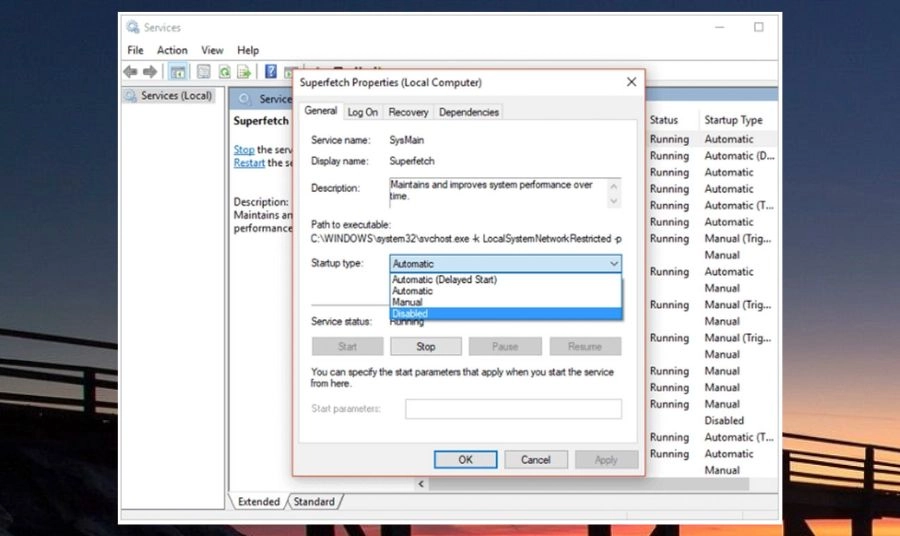Click the executable path text
This screenshot has height=536, width=900.
[x=466, y=239]
